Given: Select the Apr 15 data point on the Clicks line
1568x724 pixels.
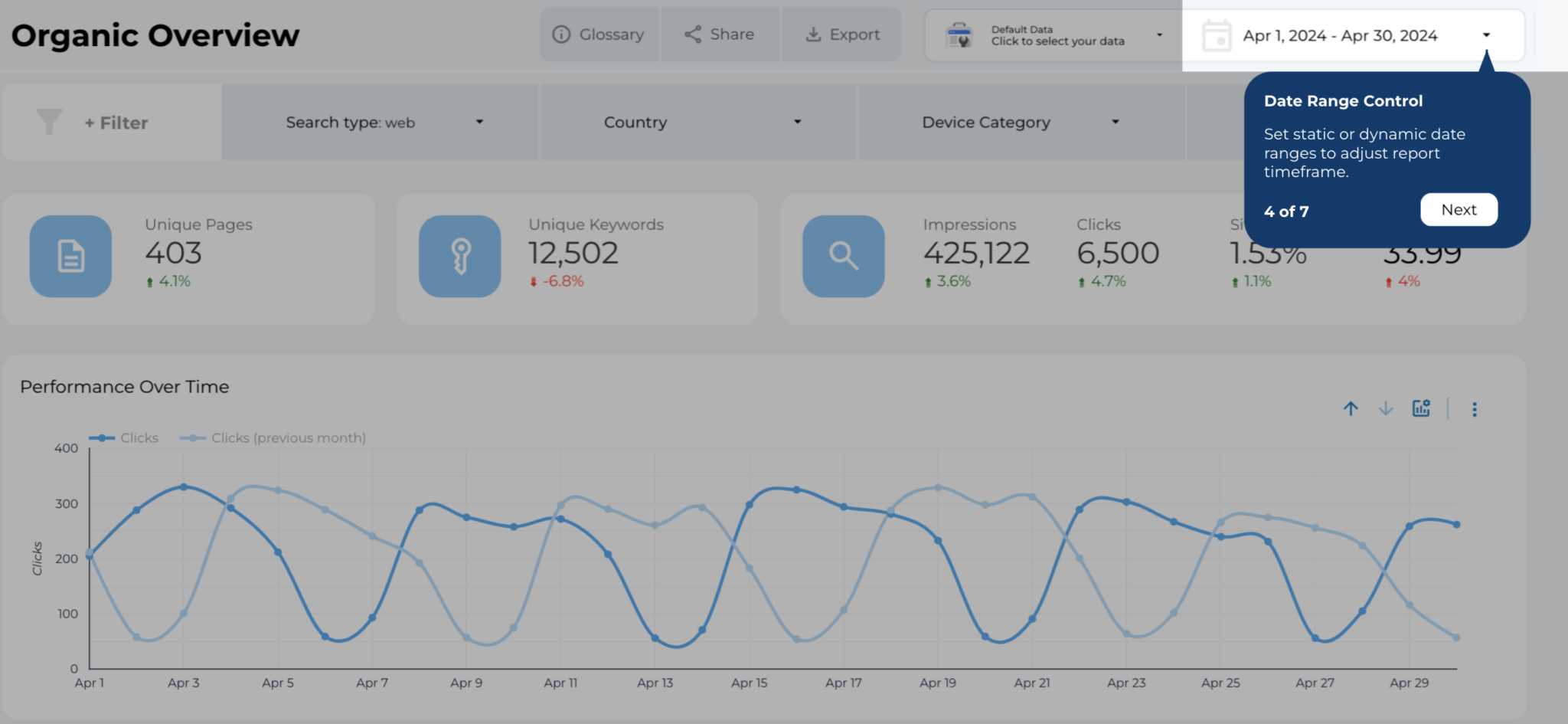Looking at the screenshot, I should click(749, 505).
